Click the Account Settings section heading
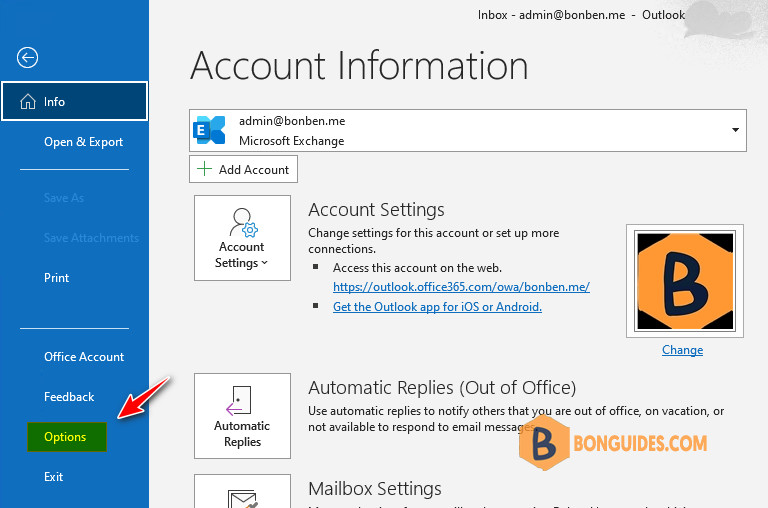Viewport: 768px width, 508px height. click(x=376, y=210)
